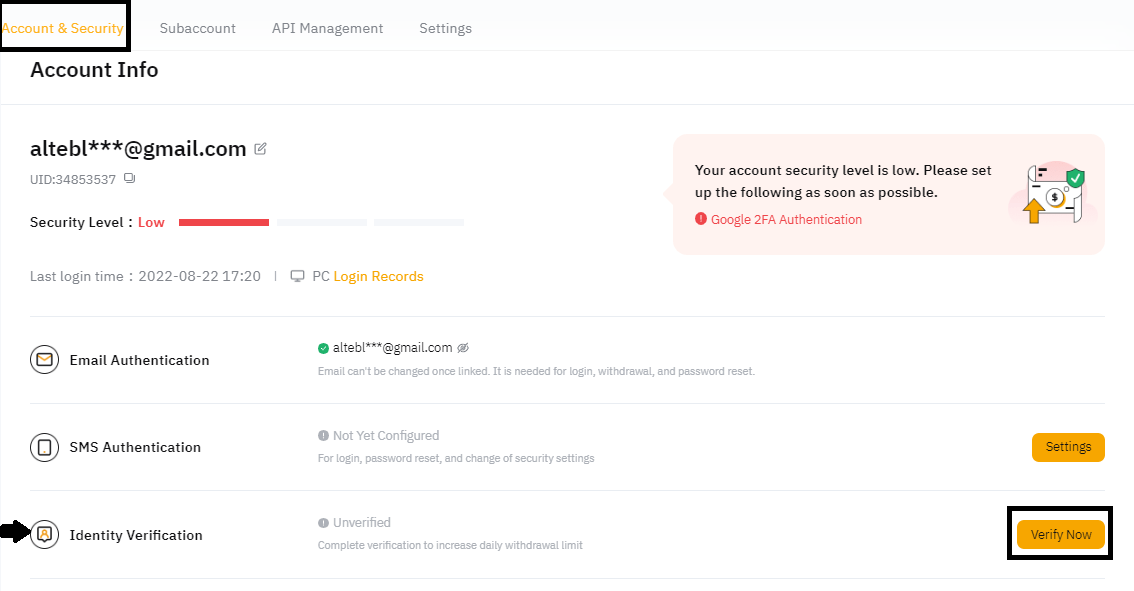Open Login Records link
Viewport: 1134px width, 591px height.
coord(378,276)
